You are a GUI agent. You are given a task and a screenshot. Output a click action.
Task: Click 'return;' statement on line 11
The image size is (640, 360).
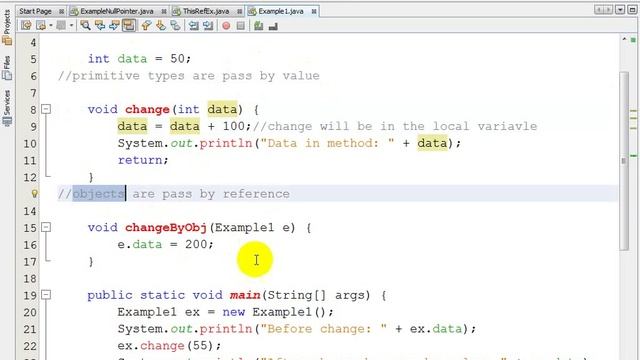[x=143, y=160]
